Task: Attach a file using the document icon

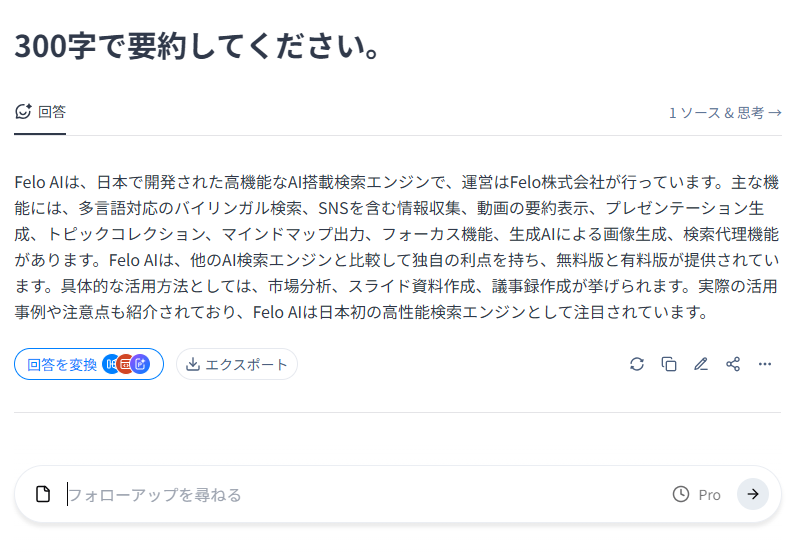Action: 43,494
